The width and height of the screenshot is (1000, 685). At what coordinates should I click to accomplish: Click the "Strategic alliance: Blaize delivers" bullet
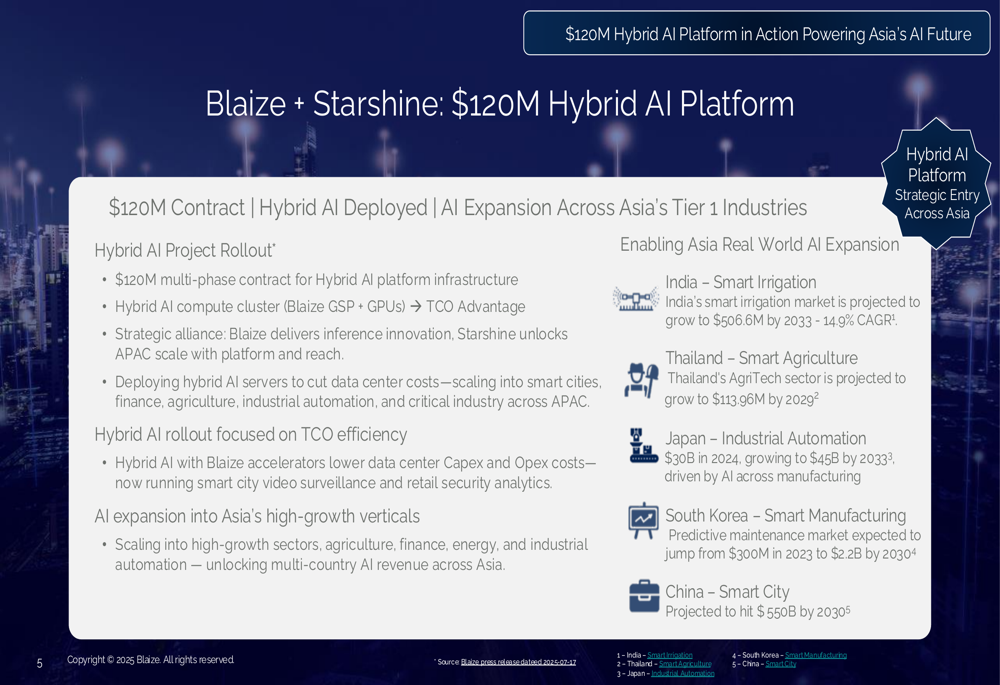point(341,344)
